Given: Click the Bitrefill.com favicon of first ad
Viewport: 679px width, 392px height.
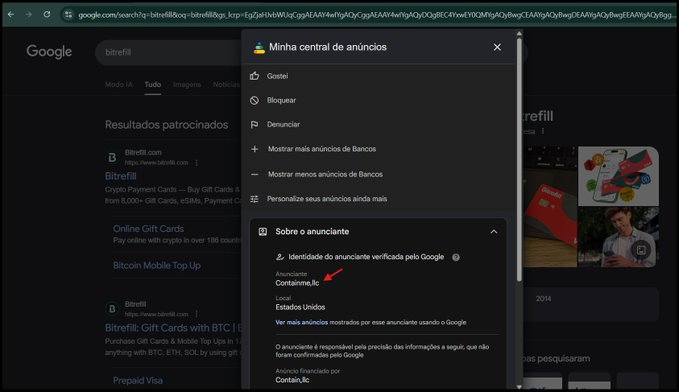Looking at the screenshot, I should (x=112, y=157).
